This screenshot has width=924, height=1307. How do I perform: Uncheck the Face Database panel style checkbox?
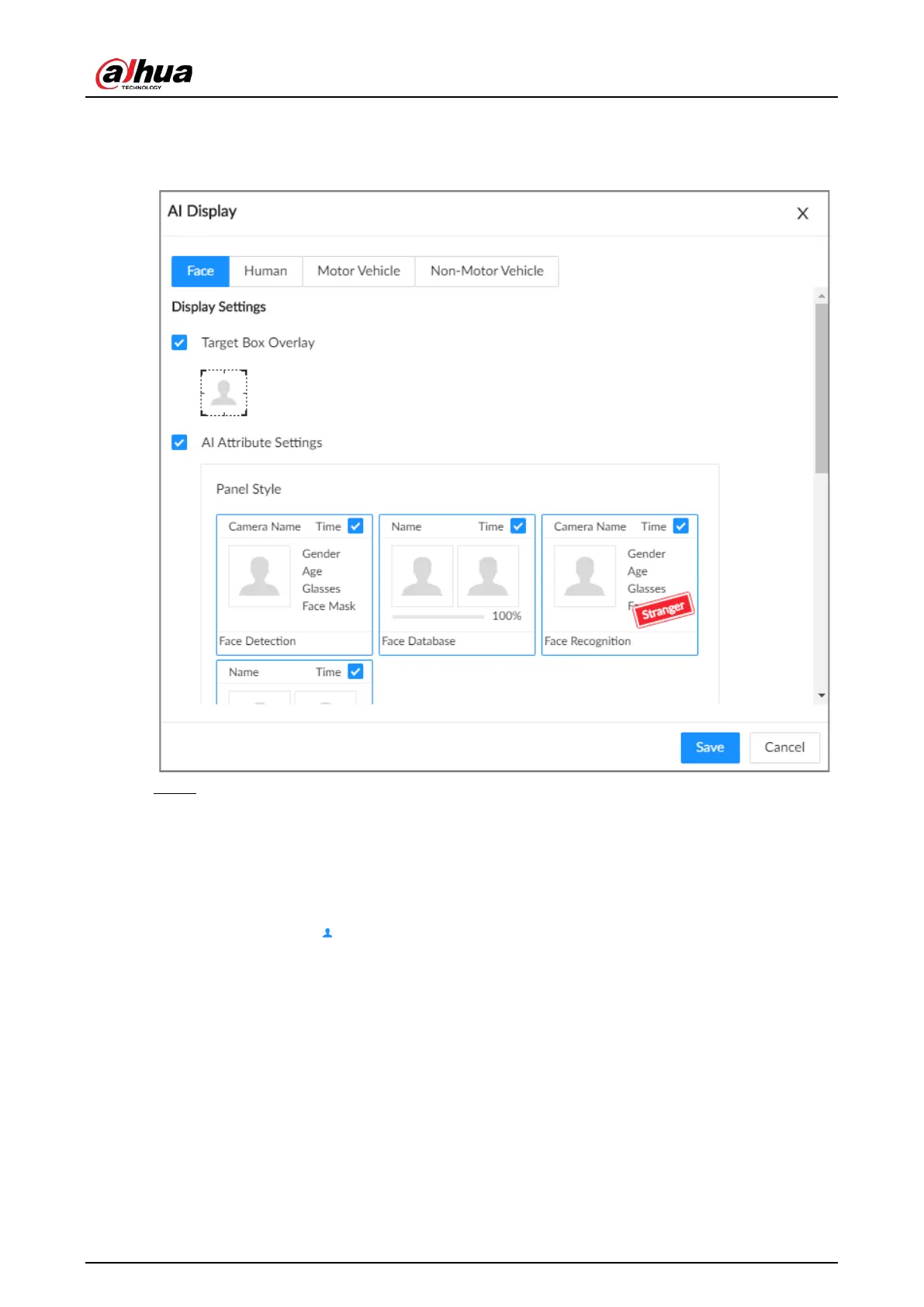[x=518, y=526]
